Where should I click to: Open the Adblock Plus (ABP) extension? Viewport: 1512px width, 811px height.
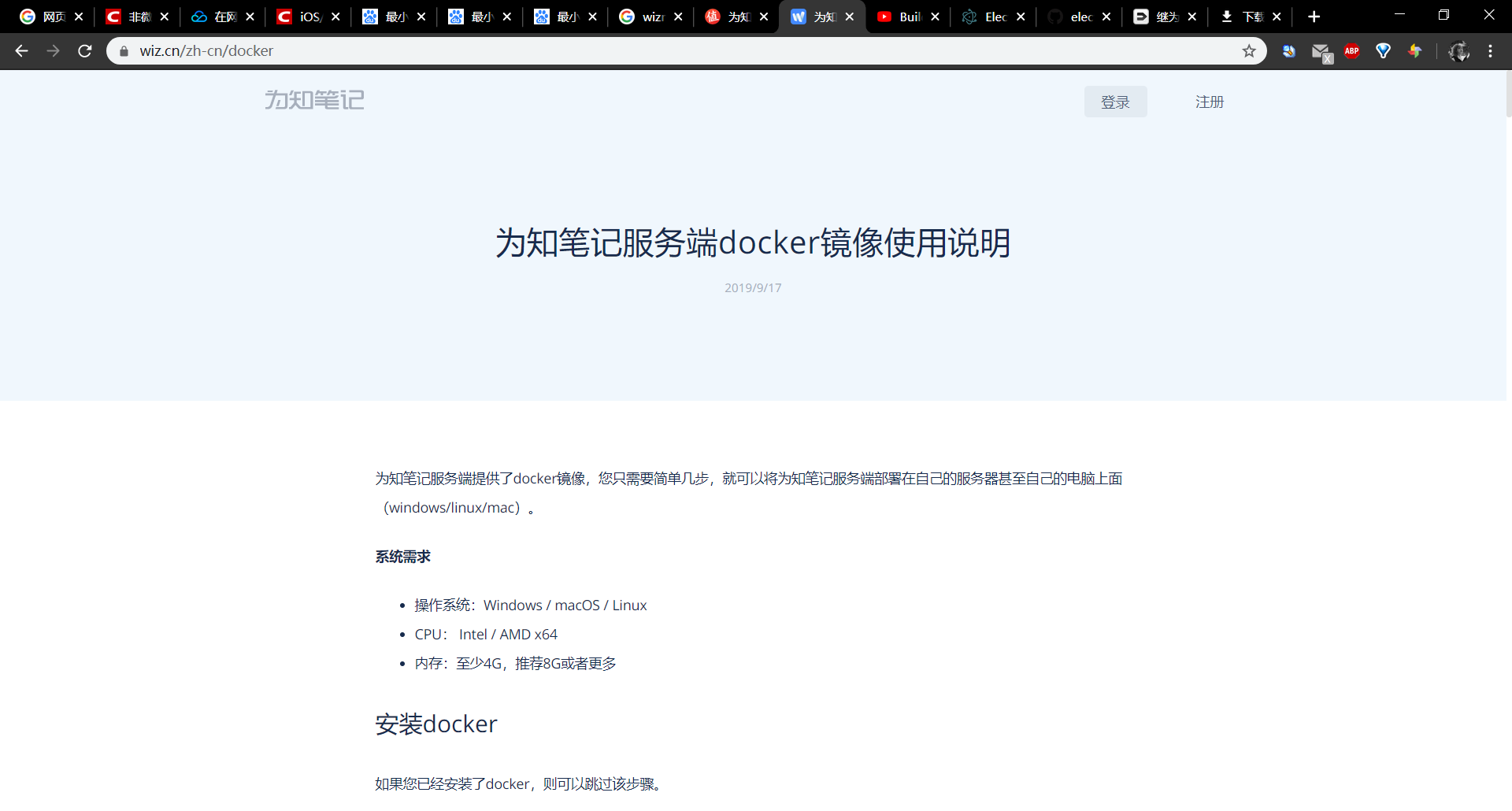pos(1352,51)
